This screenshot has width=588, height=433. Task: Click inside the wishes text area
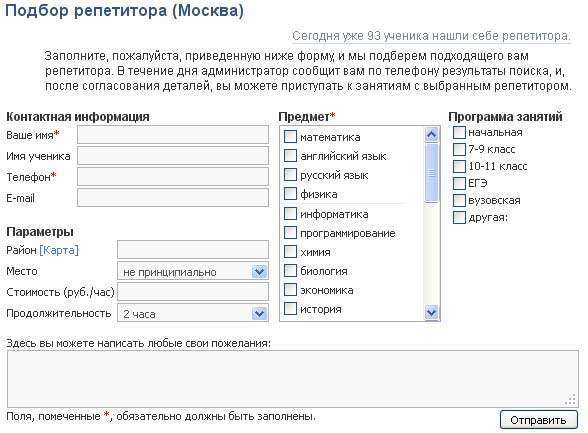point(292,379)
